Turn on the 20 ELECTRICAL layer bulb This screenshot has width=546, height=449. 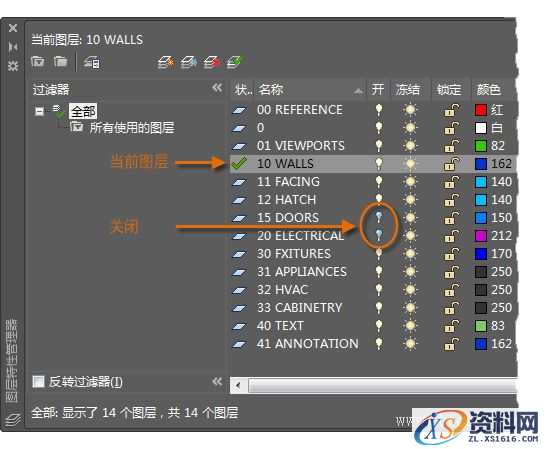[379, 235]
